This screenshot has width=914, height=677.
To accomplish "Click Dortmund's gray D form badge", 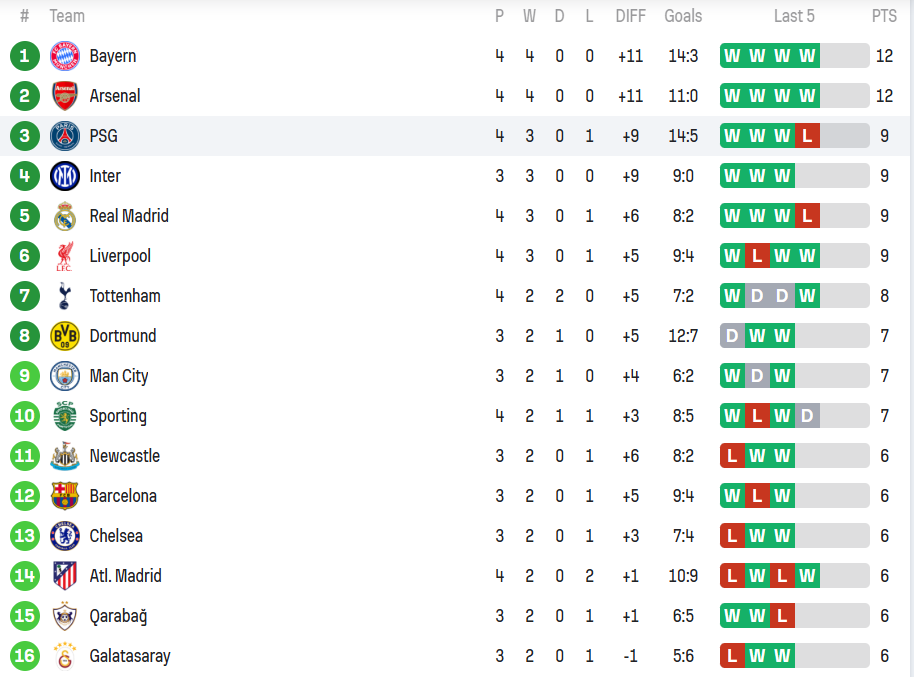I will pos(732,336).
